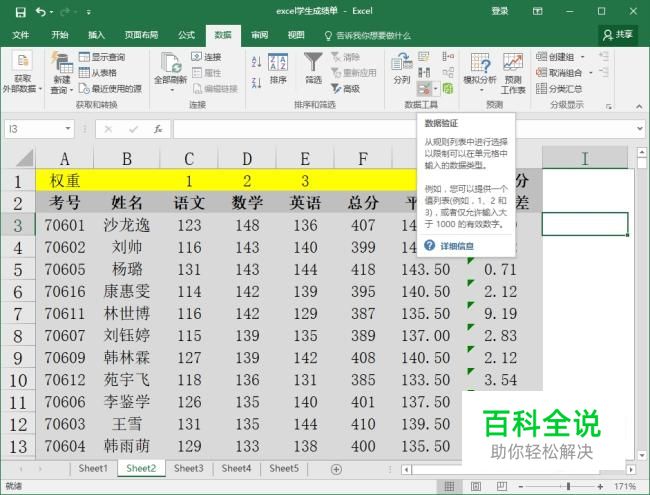Switch to Normal view in status bar
Image resolution: width=650 pixels, height=495 pixels.
point(449,486)
